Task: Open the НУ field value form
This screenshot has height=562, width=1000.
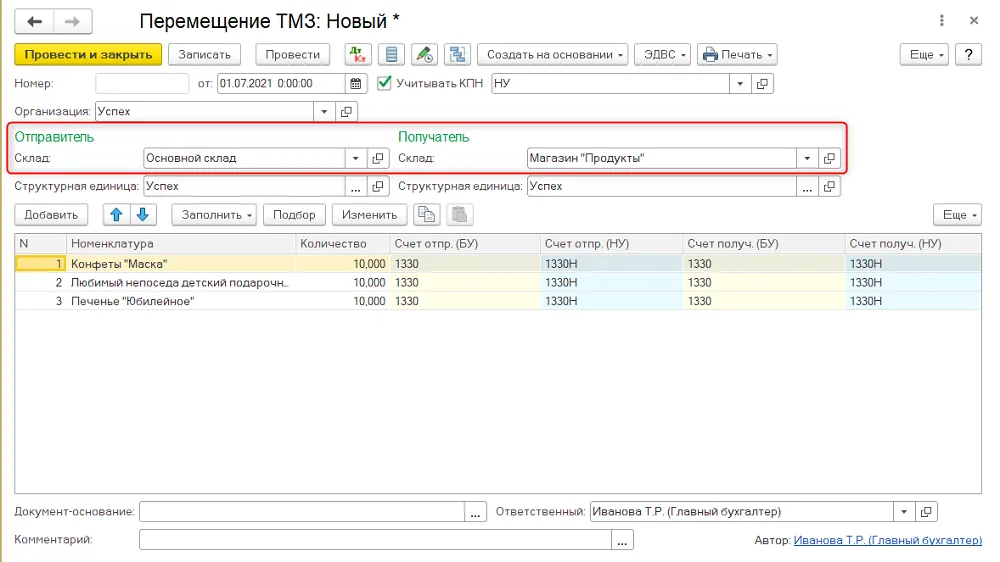Action: point(762,84)
